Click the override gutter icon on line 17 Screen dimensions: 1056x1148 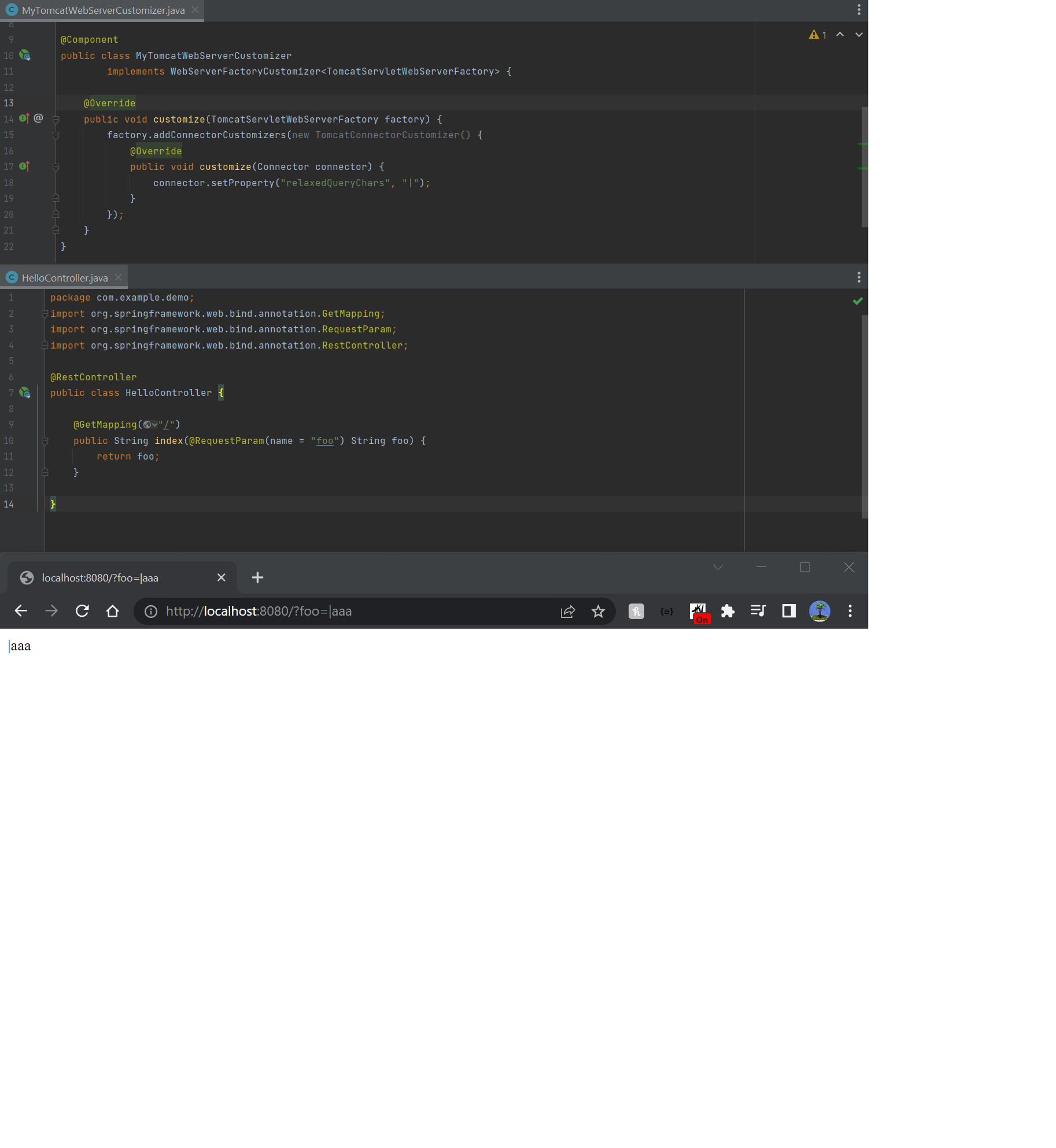coord(24,166)
